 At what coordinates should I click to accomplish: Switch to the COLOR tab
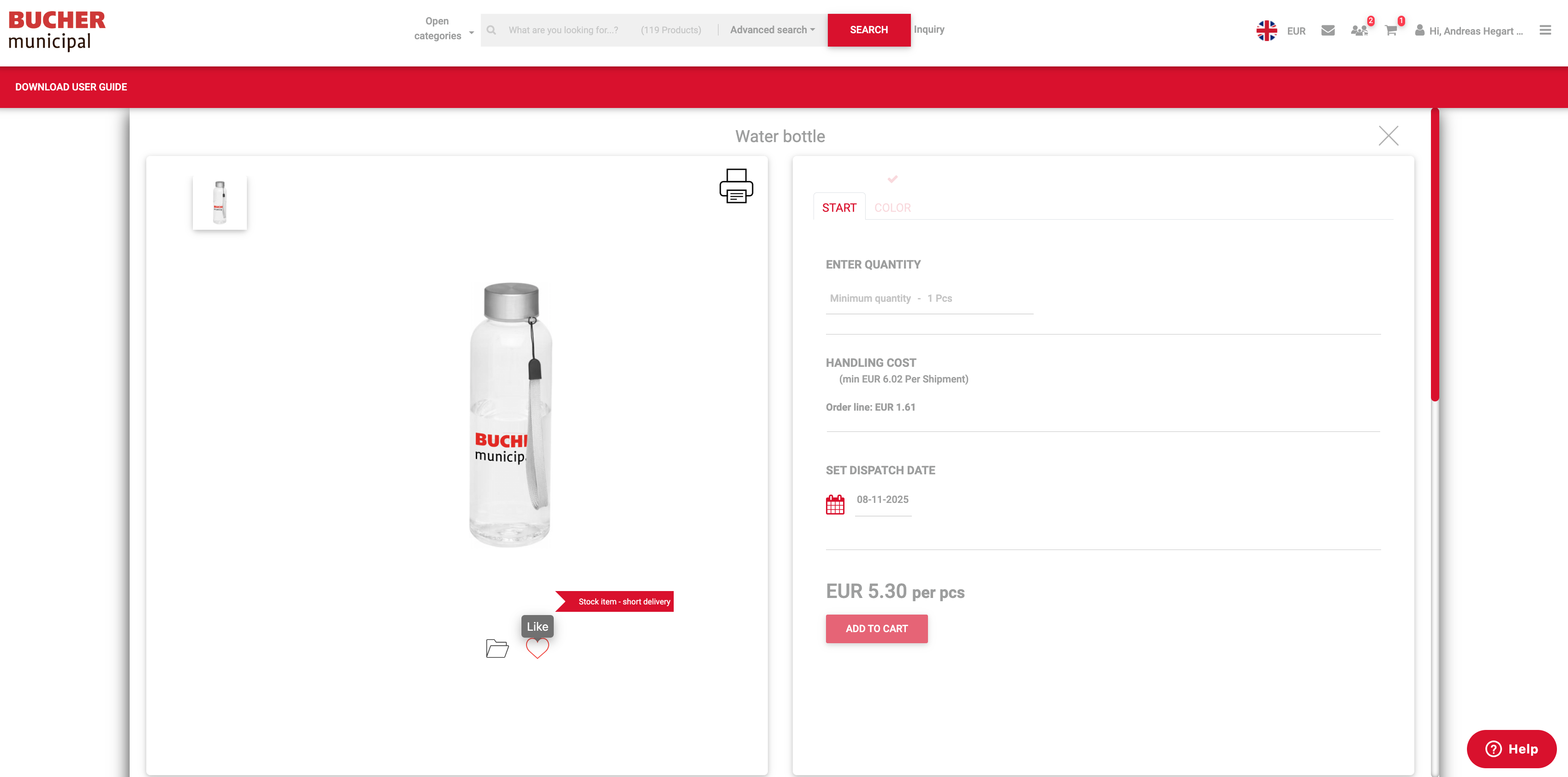tap(892, 208)
